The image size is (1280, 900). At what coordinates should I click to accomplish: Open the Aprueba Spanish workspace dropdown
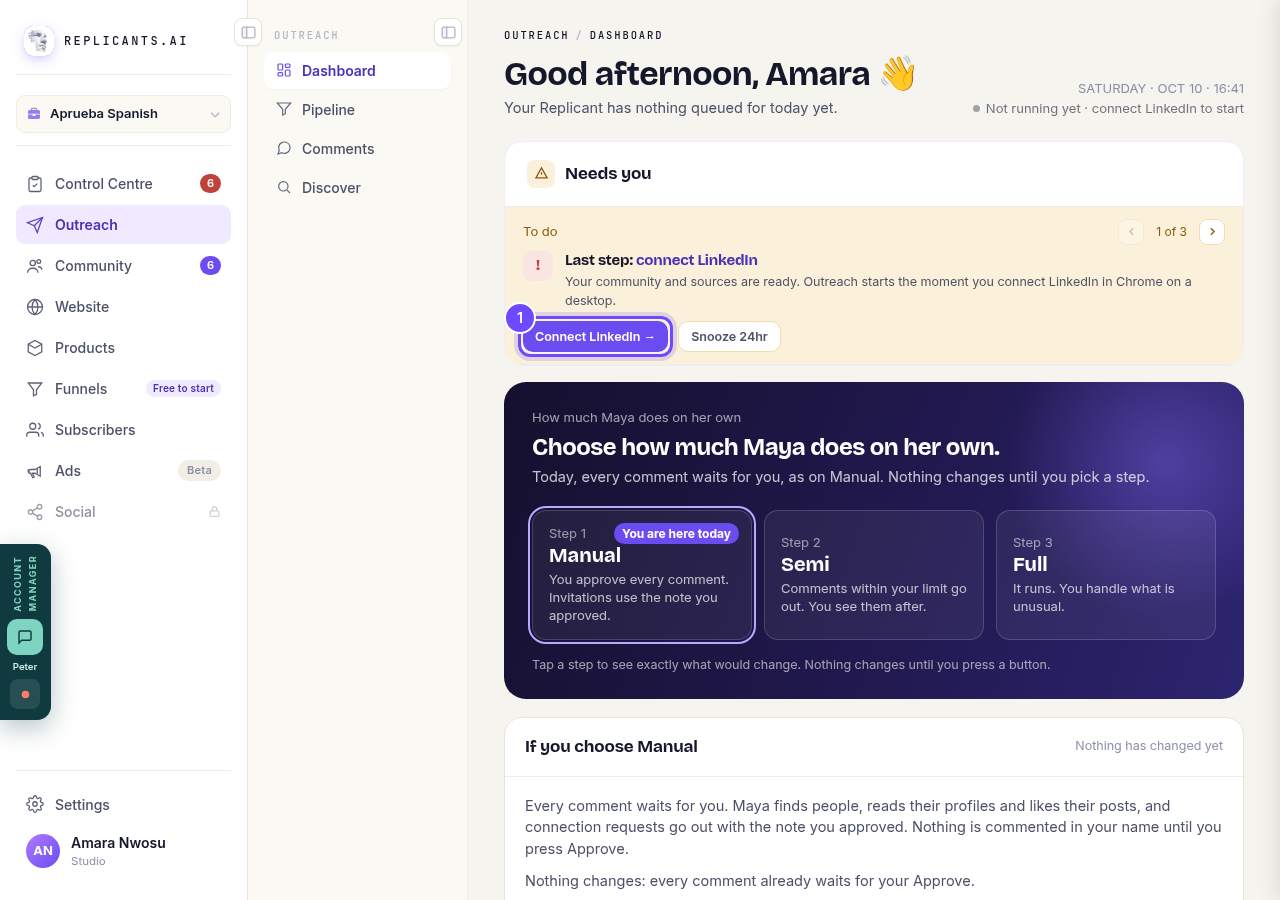pos(123,114)
